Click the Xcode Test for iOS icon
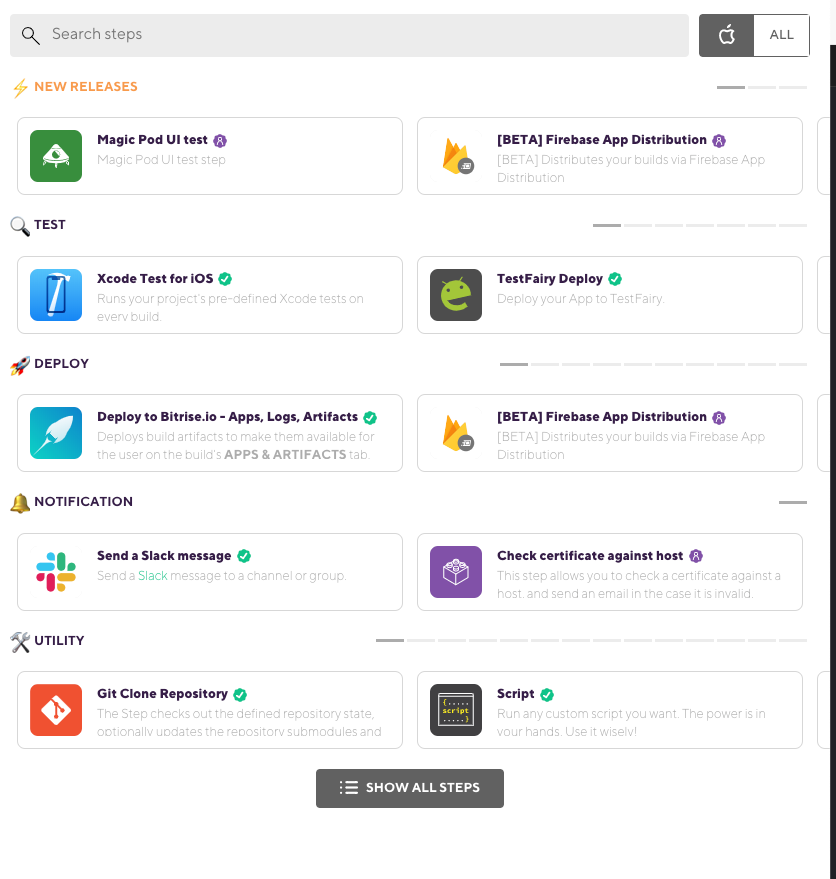Screen dimensions: 836x879 pyautogui.click(x=56, y=295)
